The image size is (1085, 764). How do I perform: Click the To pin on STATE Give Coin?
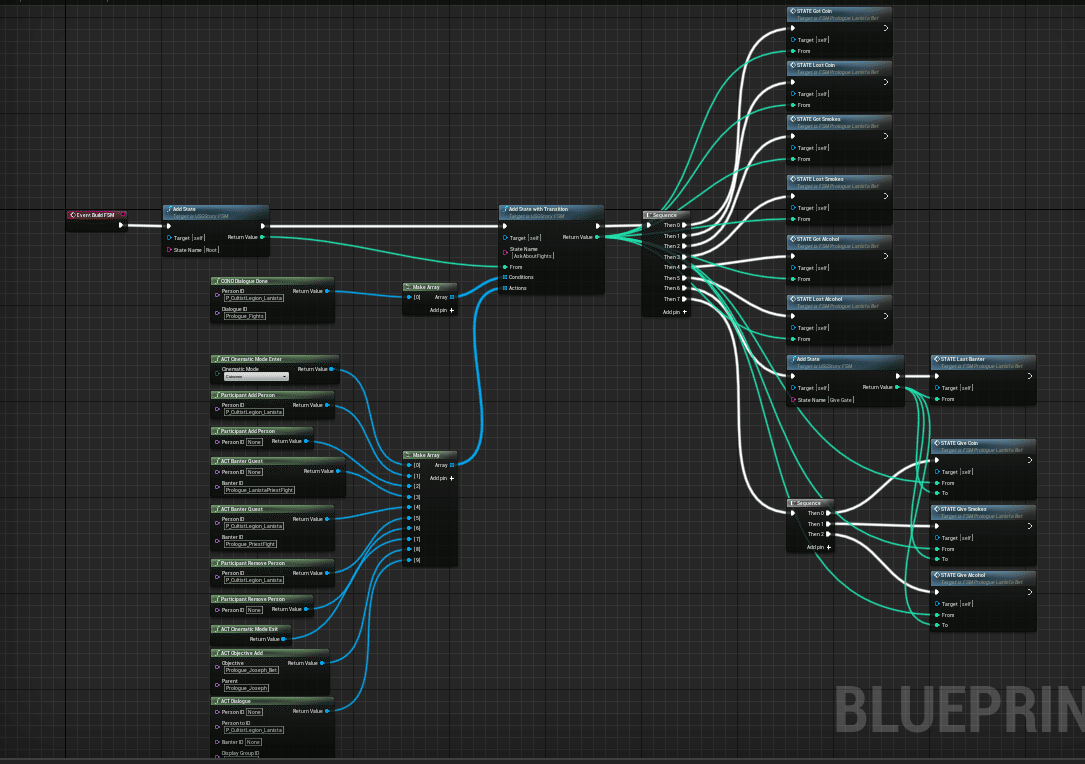[x=937, y=493]
